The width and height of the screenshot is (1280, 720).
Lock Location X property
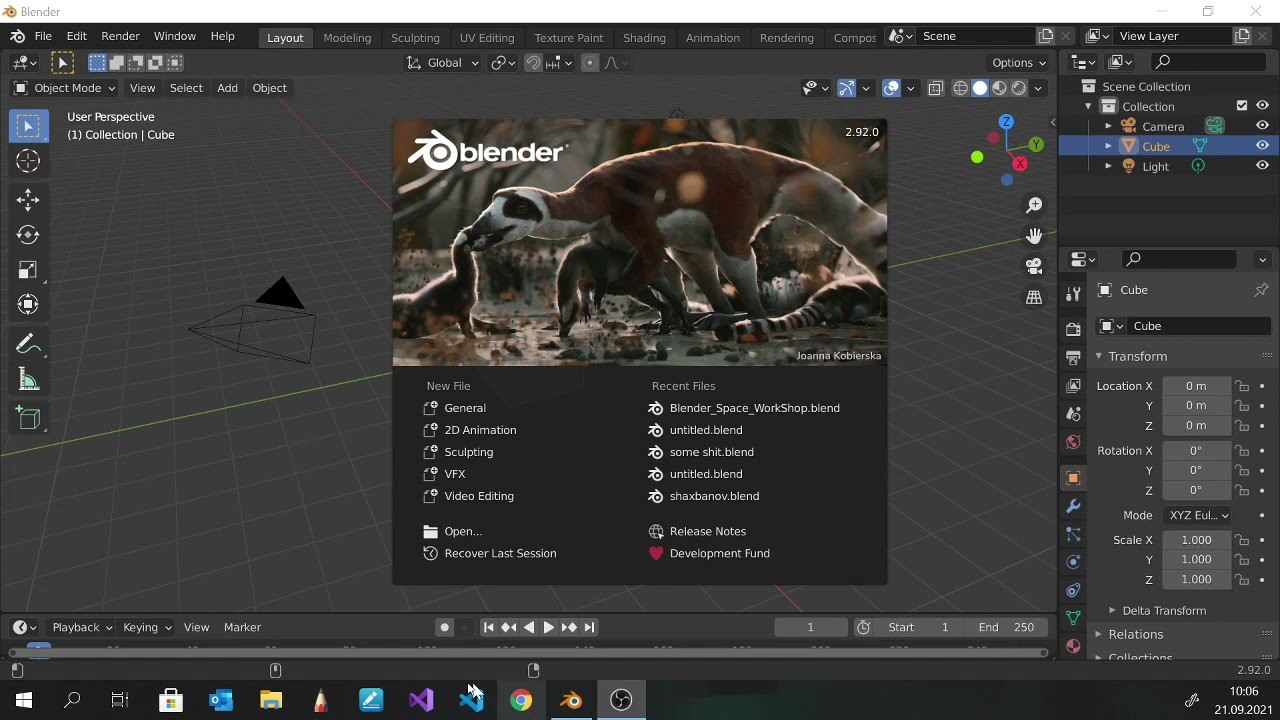pos(1241,386)
